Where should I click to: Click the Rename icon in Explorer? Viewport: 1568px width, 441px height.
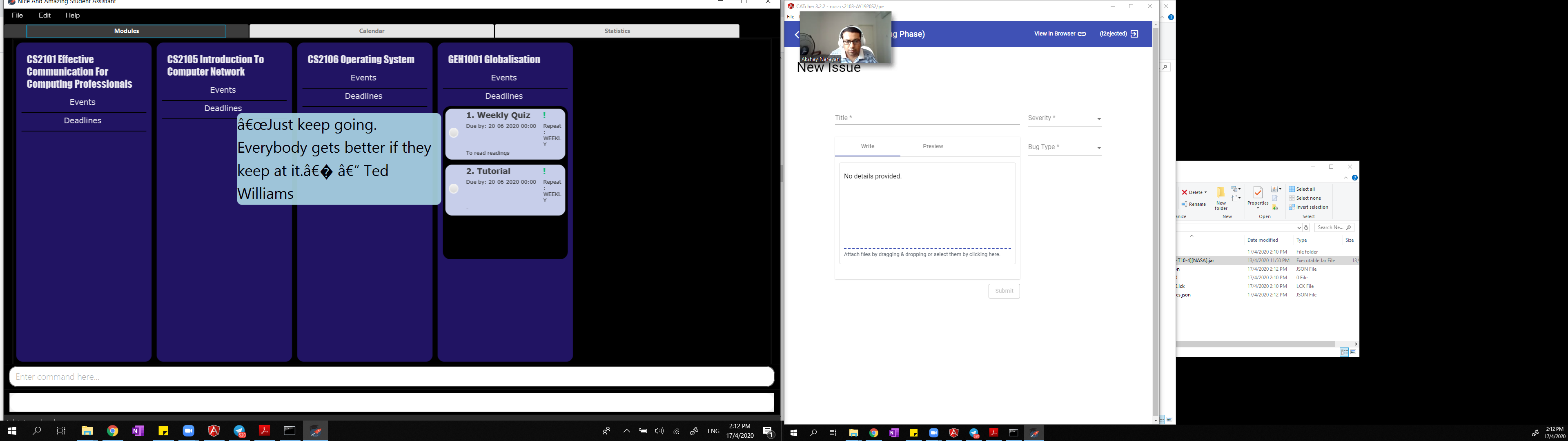click(x=1194, y=204)
